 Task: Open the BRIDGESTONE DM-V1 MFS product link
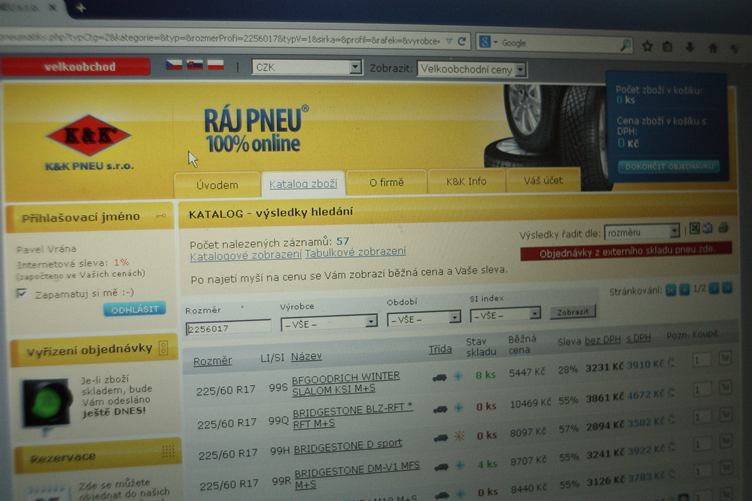point(357,475)
